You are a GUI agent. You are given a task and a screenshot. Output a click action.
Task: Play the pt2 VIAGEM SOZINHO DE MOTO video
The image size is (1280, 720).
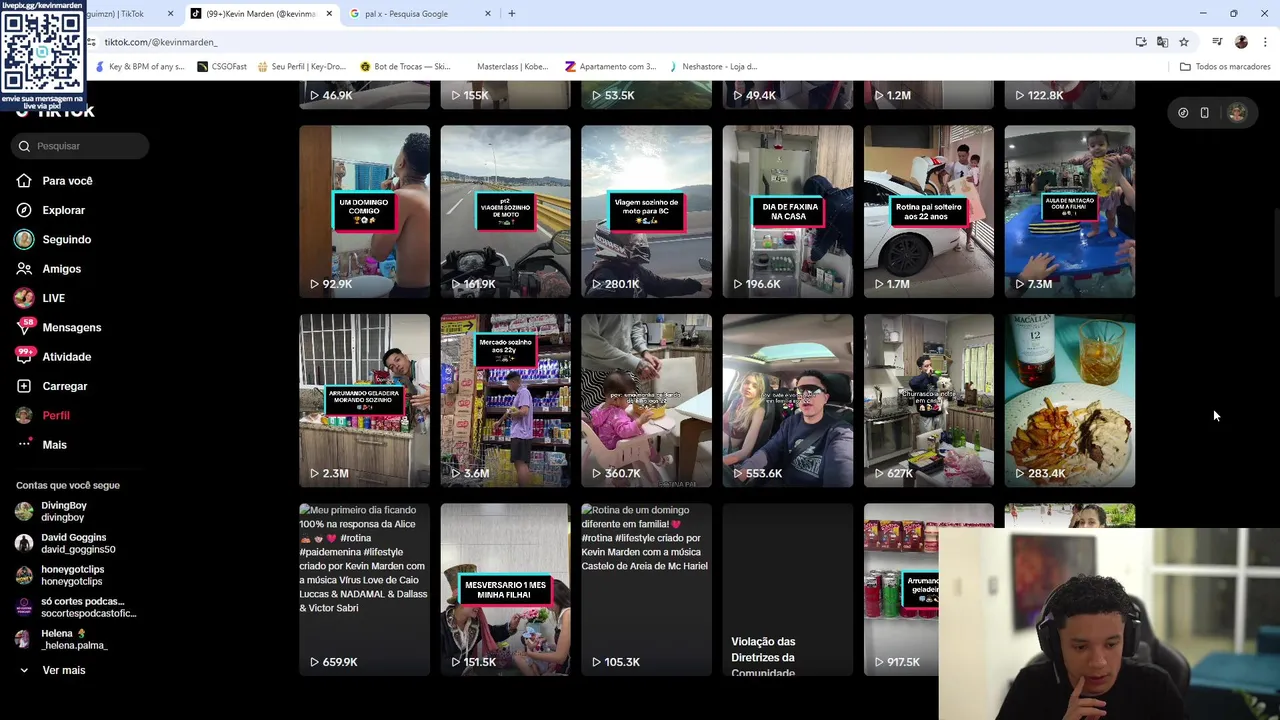pos(505,211)
